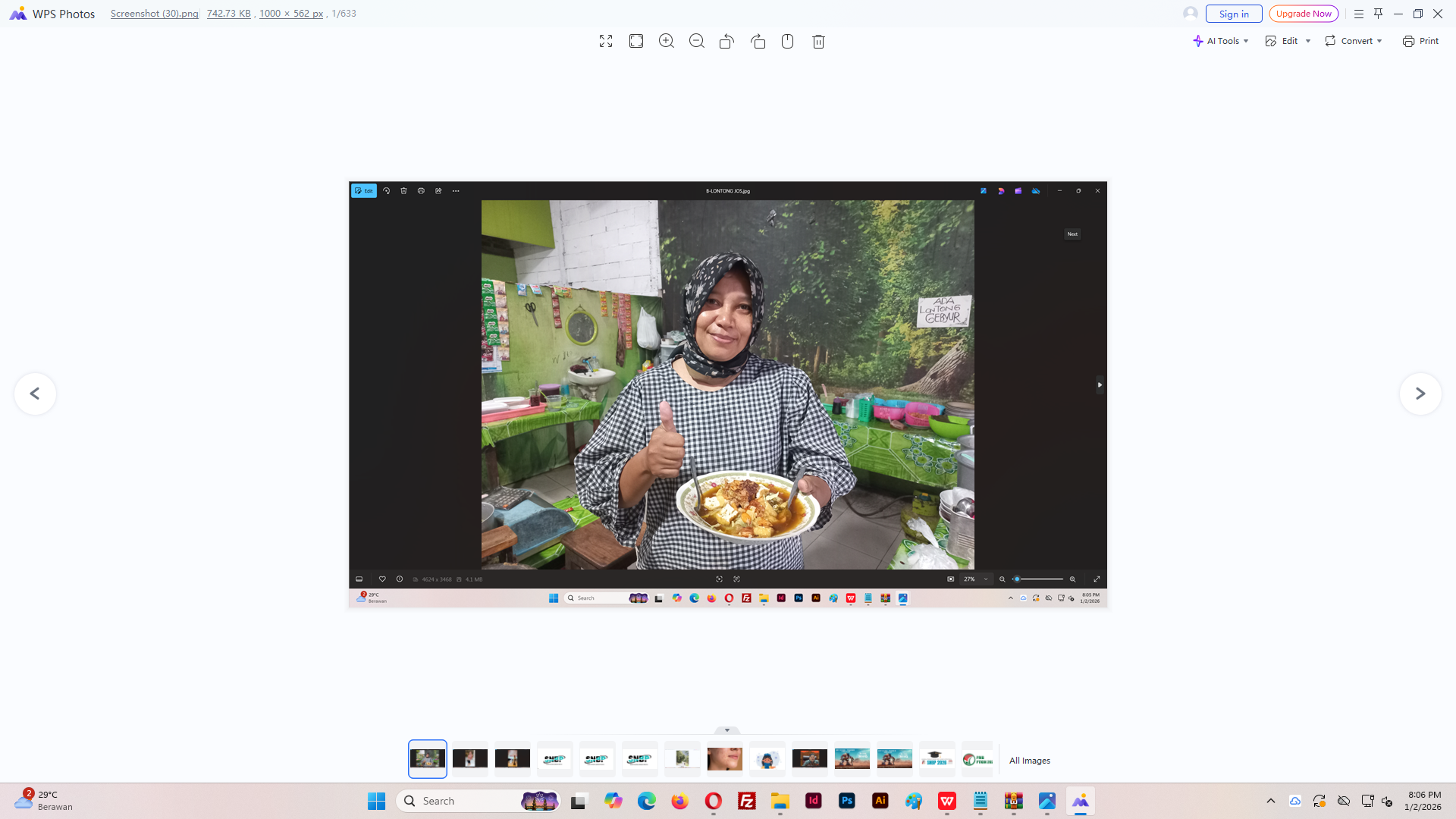Print the current image
Viewport: 1456px width, 819px height.
pyautogui.click(x=1420, y=41)
